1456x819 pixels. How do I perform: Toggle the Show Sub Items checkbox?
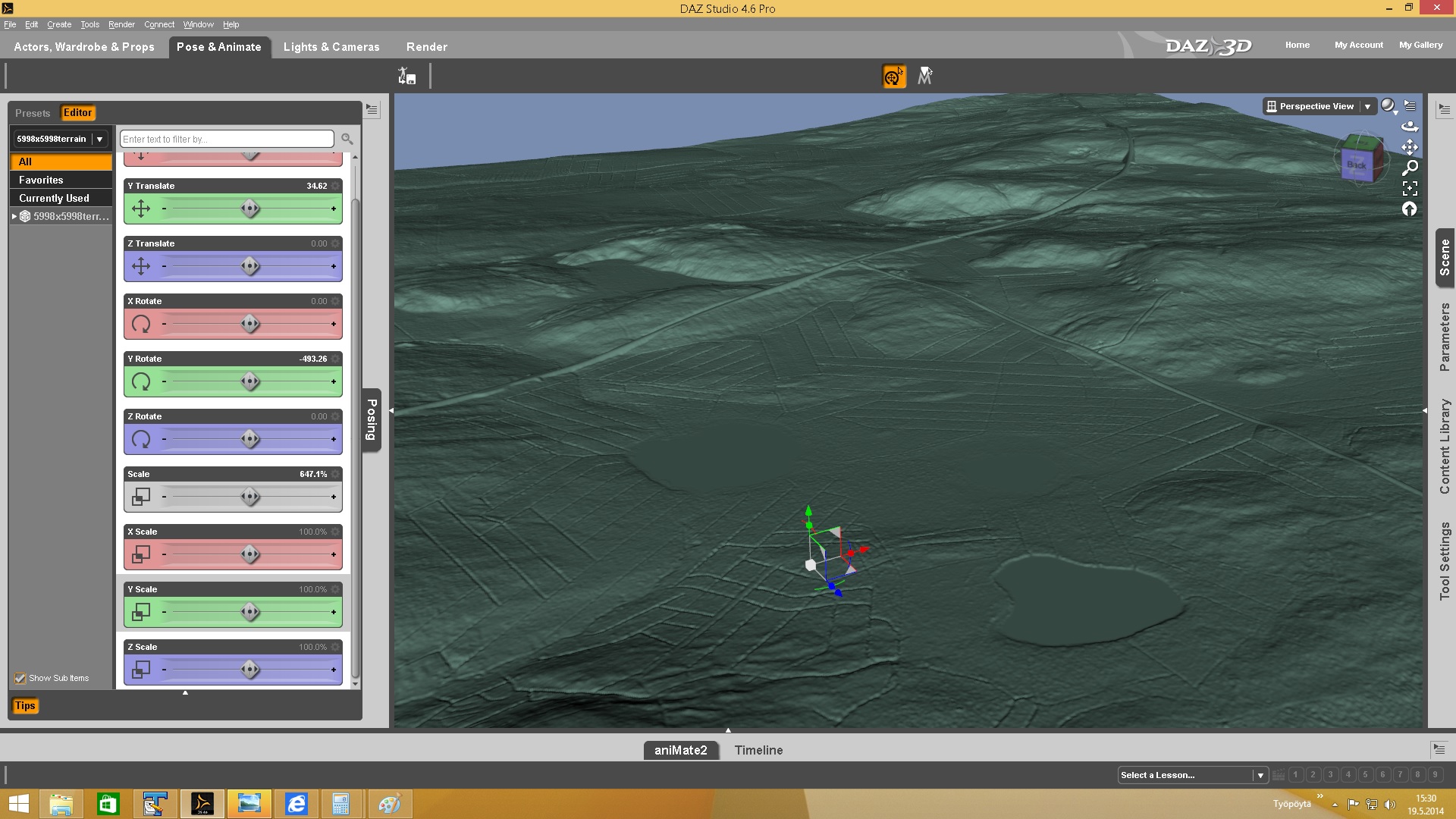tap(20, 679)
